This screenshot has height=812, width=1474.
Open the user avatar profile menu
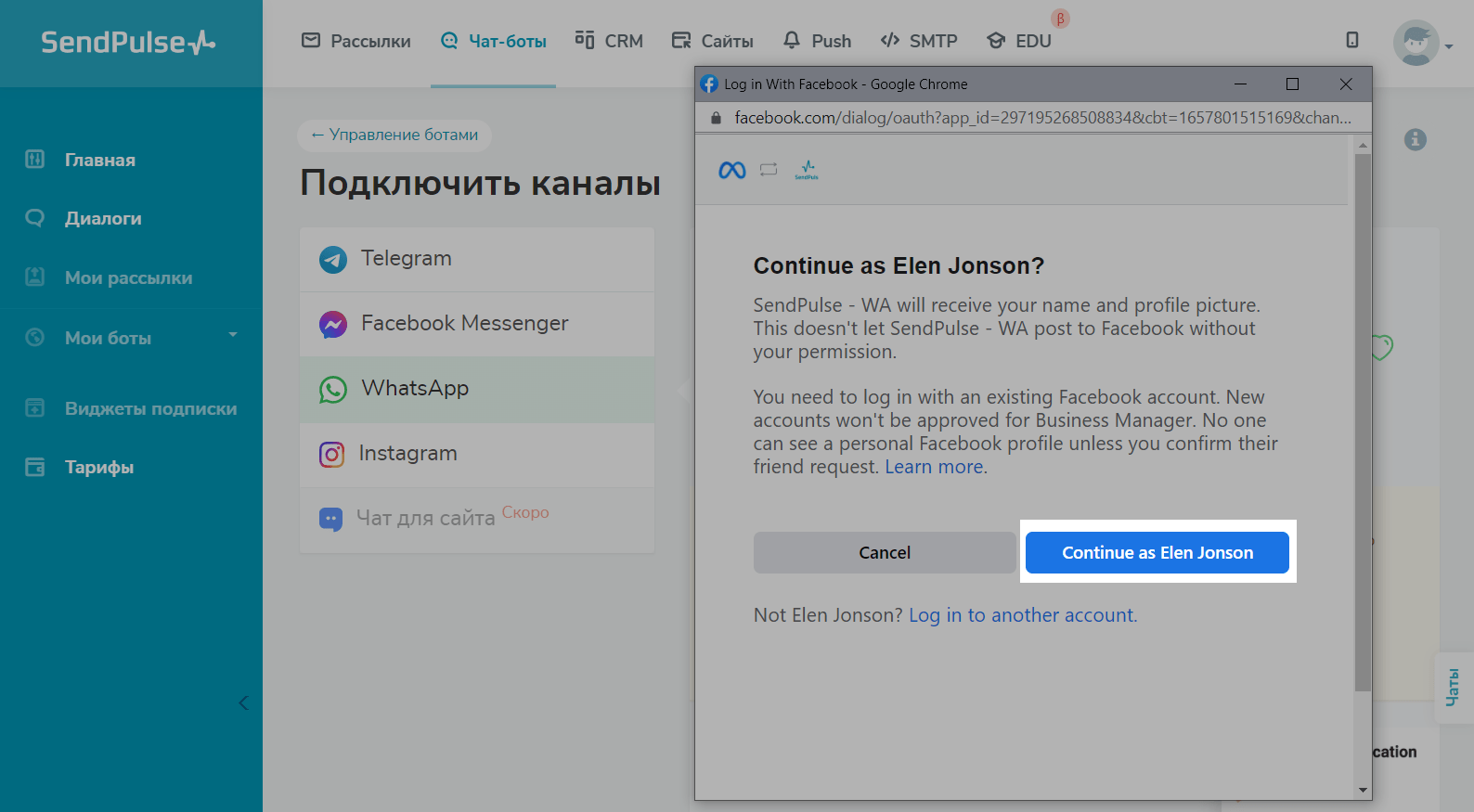tap(1416, 43)
